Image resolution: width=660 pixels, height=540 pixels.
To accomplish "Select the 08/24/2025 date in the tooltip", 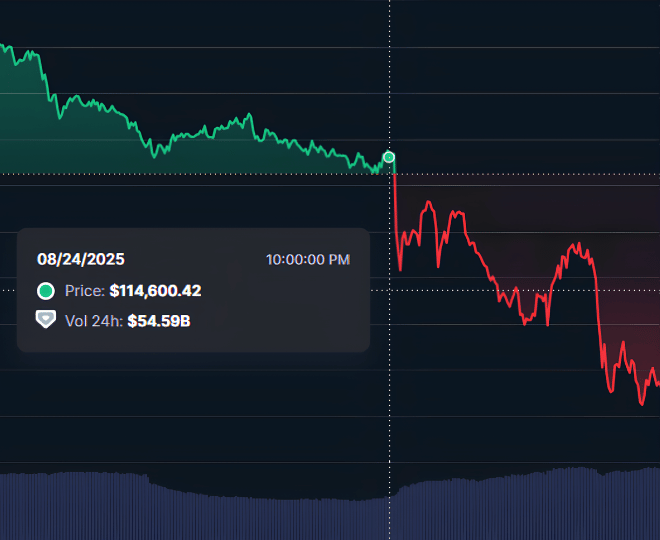I will 81,259.
